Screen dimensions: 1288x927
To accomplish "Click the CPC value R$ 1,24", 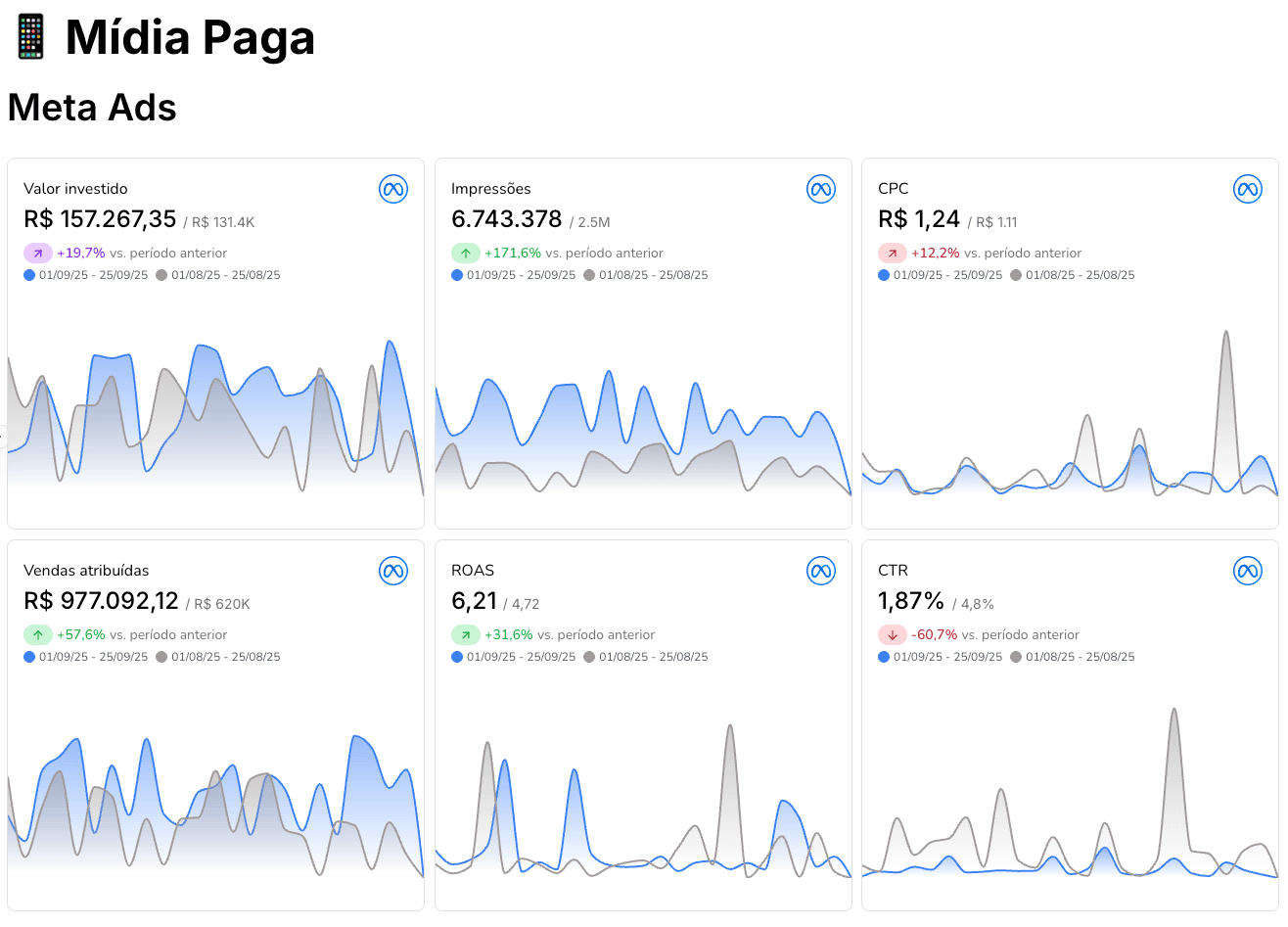I will point(919,219).
